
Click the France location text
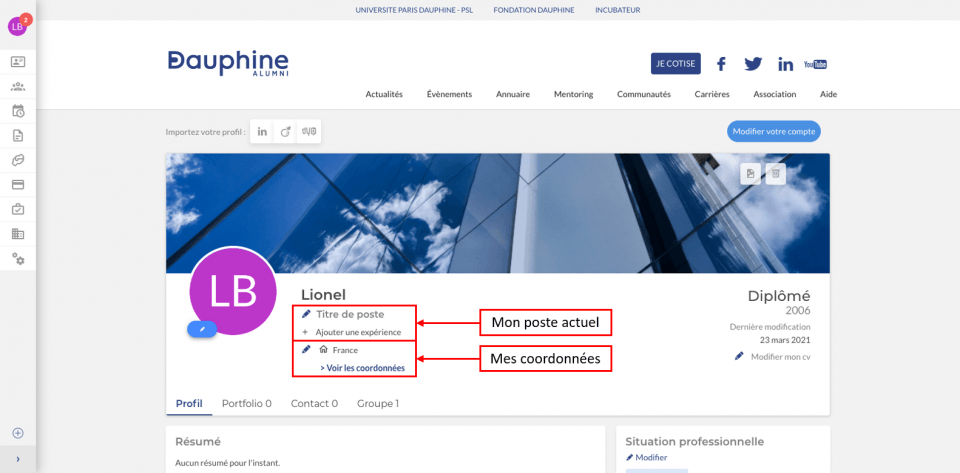(x=345, y=350)
